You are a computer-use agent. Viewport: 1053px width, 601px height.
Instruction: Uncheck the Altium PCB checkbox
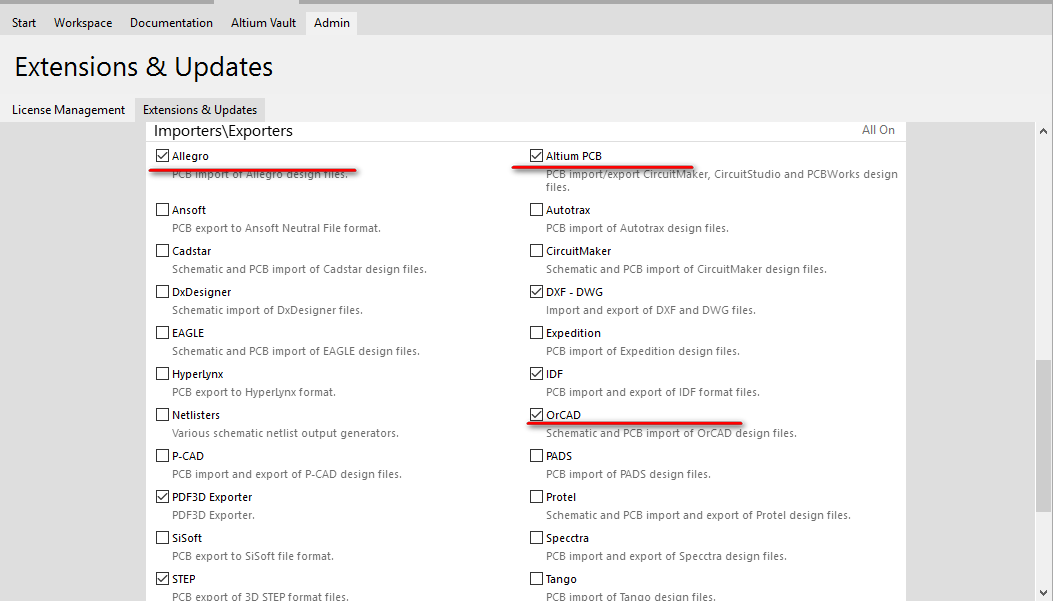click(537, 156)
